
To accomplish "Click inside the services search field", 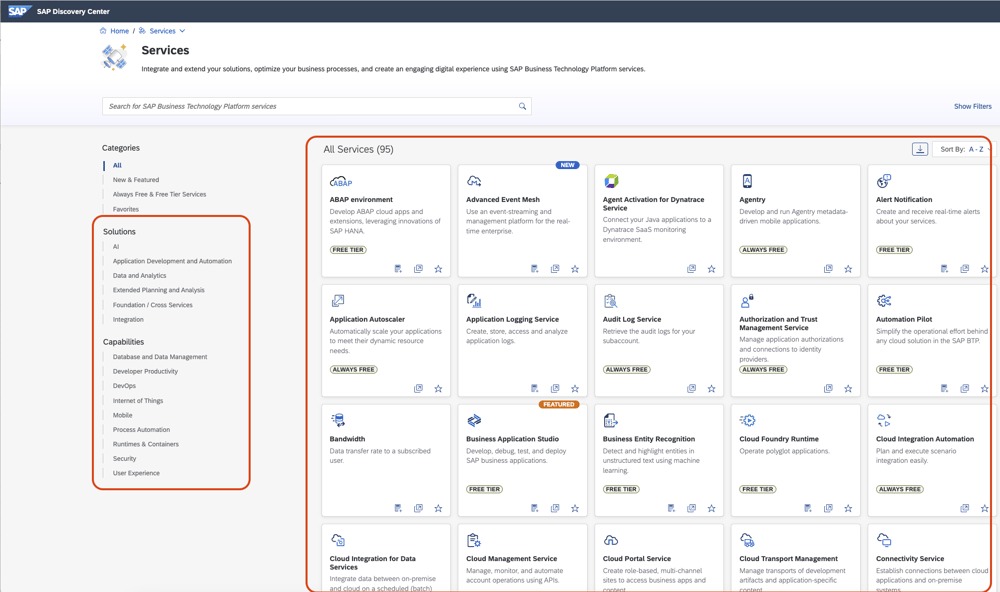I will pos(300,105).
